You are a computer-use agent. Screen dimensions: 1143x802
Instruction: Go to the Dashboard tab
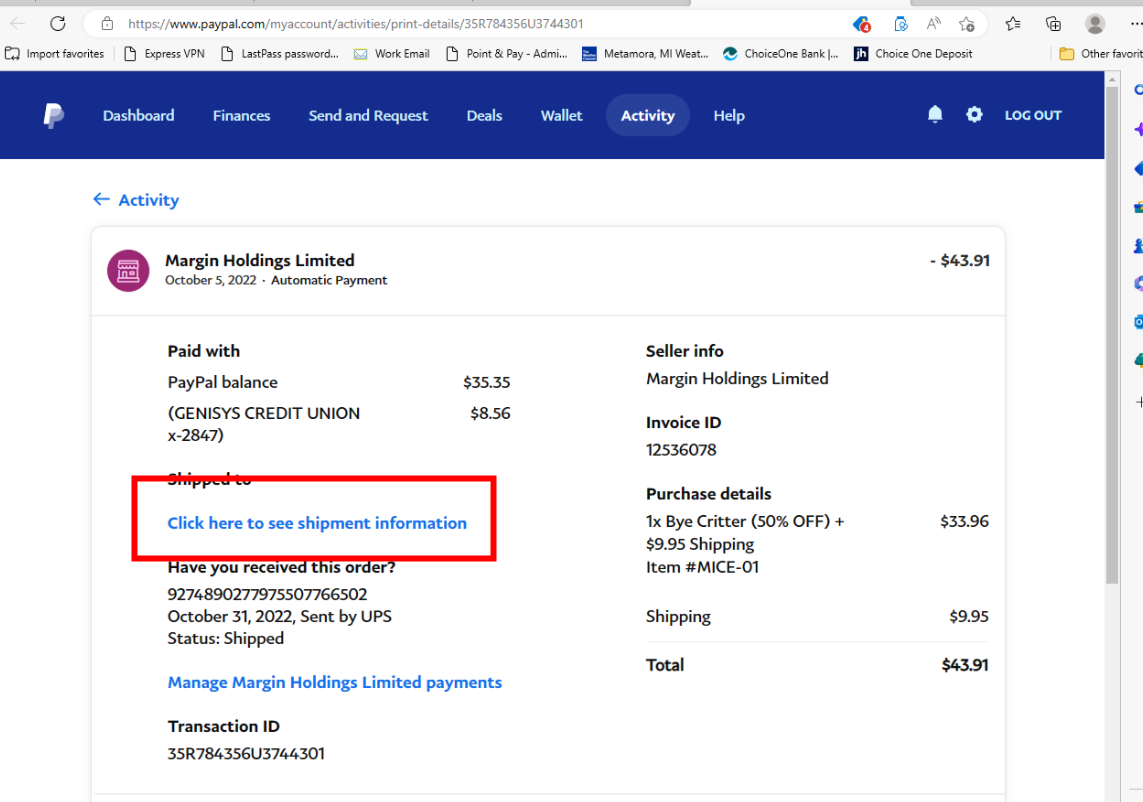pyautogui.click(x=138, y=116)
